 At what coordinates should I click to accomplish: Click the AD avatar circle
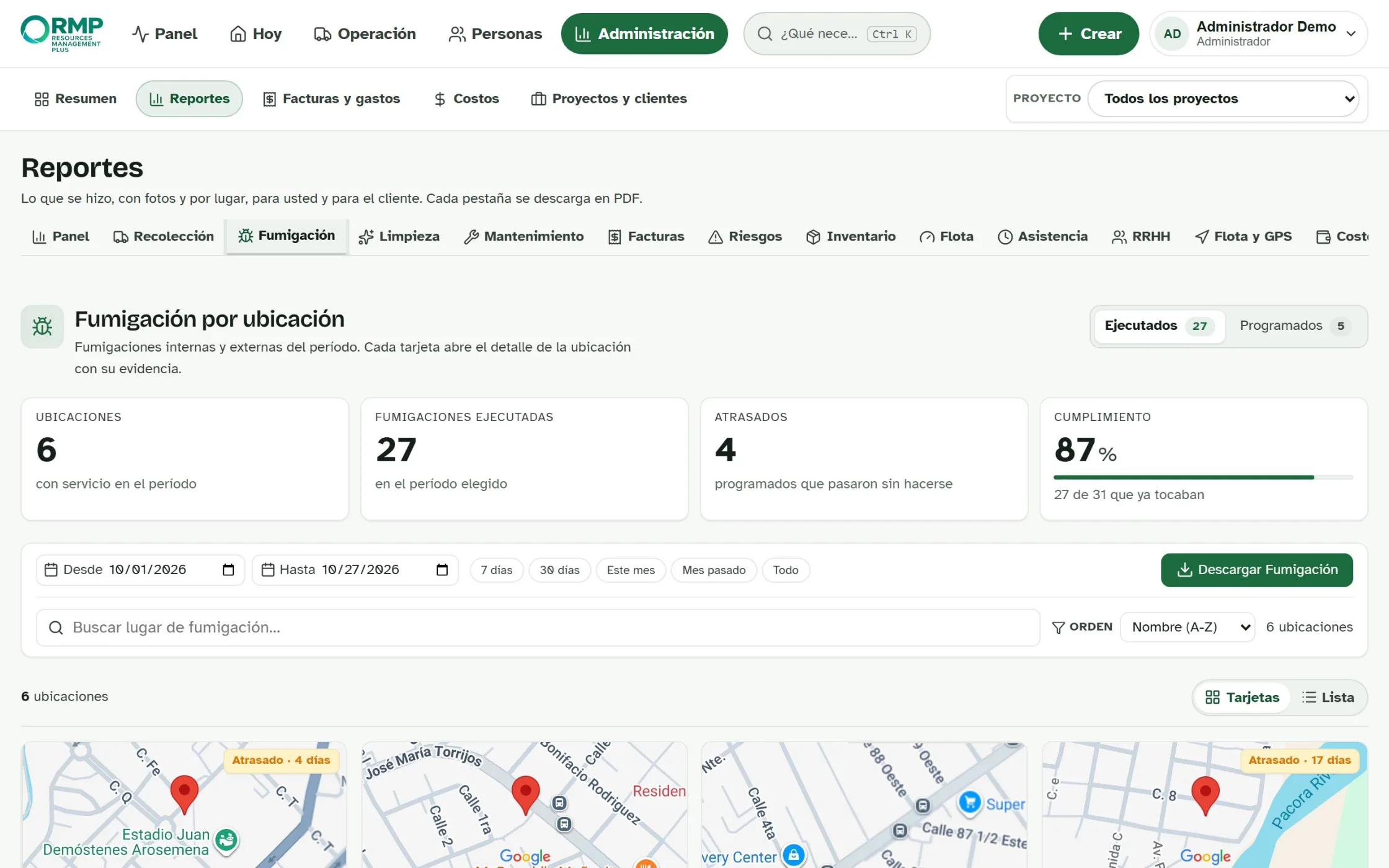click(1172, 33)
